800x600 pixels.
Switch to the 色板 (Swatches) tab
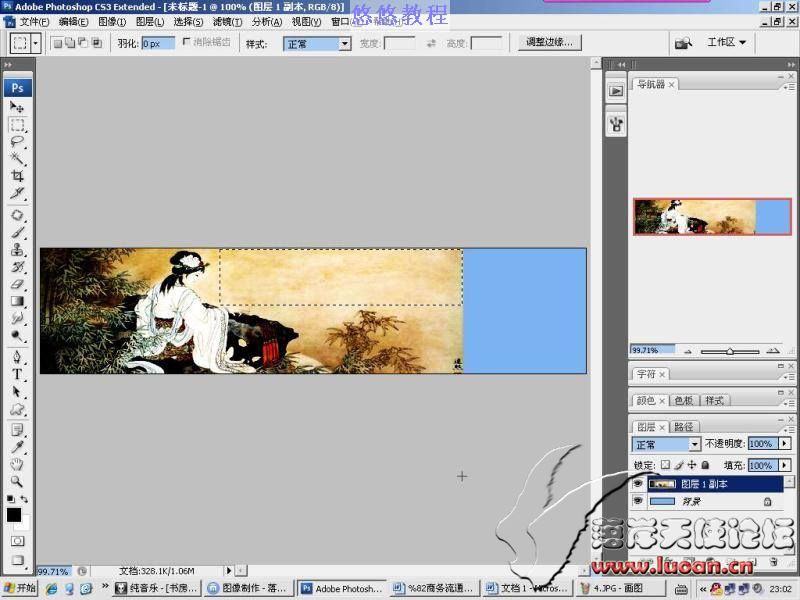tap(683, 401)
